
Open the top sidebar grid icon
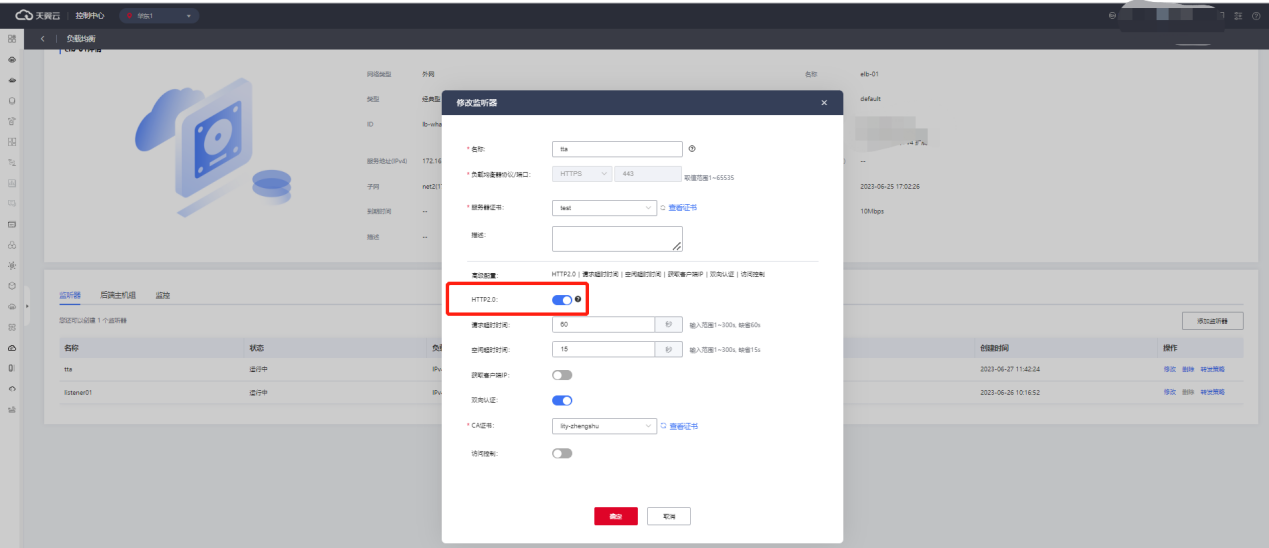tap(11, 38)
